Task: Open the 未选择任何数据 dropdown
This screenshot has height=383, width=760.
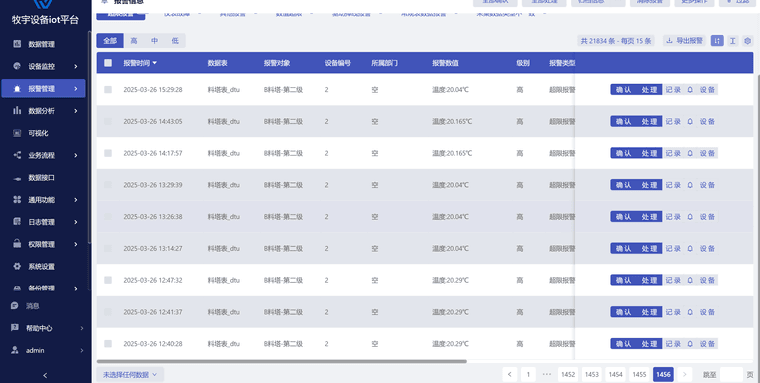Action: (x=130, y=374)
